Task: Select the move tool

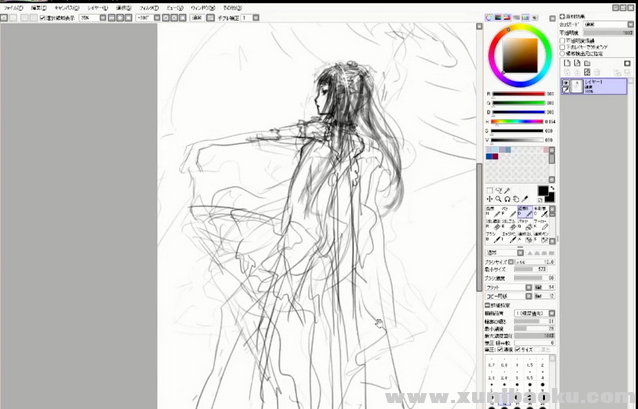Action: click(490, 198)
